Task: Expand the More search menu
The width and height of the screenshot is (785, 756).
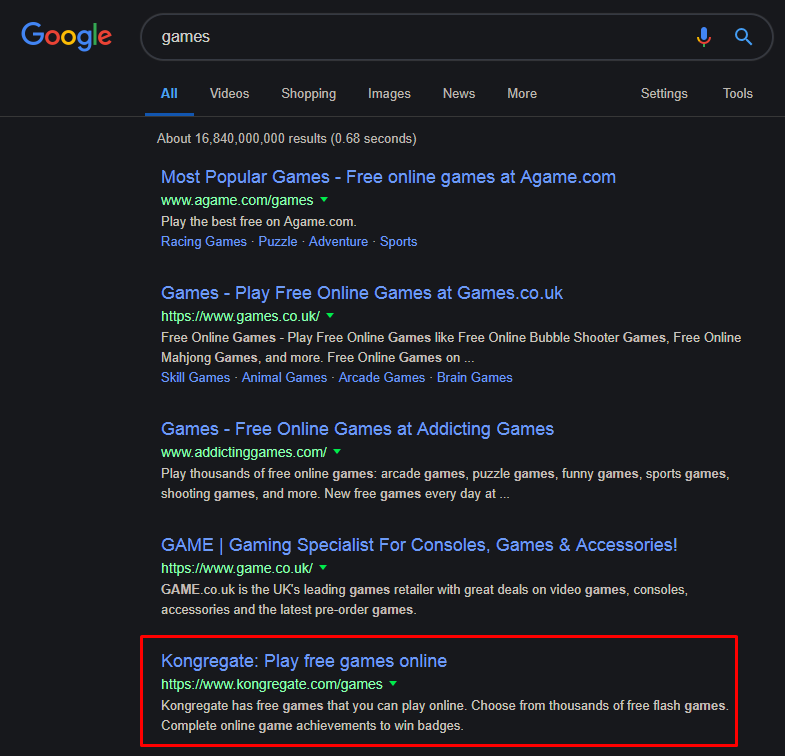Action: (522, 94)
